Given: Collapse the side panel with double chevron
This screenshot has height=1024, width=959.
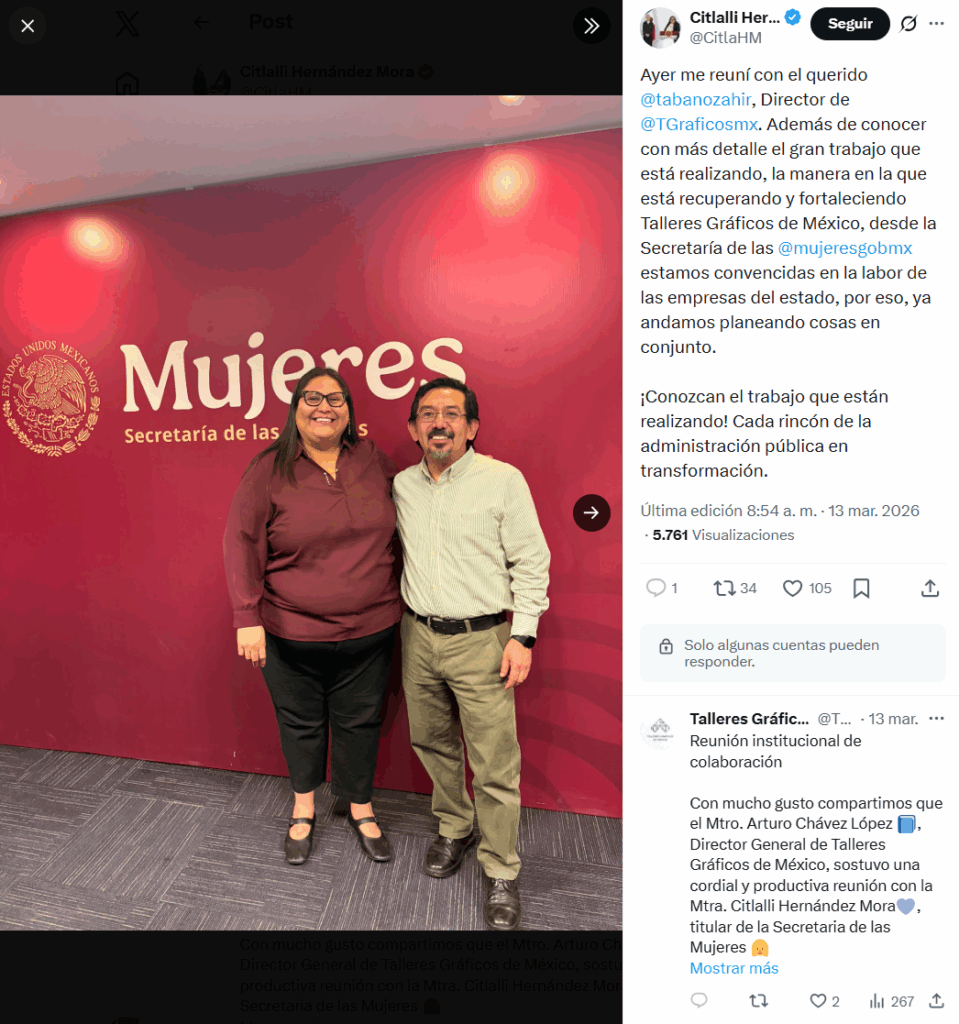Looking at the screenshot, I should pos(591,26).
